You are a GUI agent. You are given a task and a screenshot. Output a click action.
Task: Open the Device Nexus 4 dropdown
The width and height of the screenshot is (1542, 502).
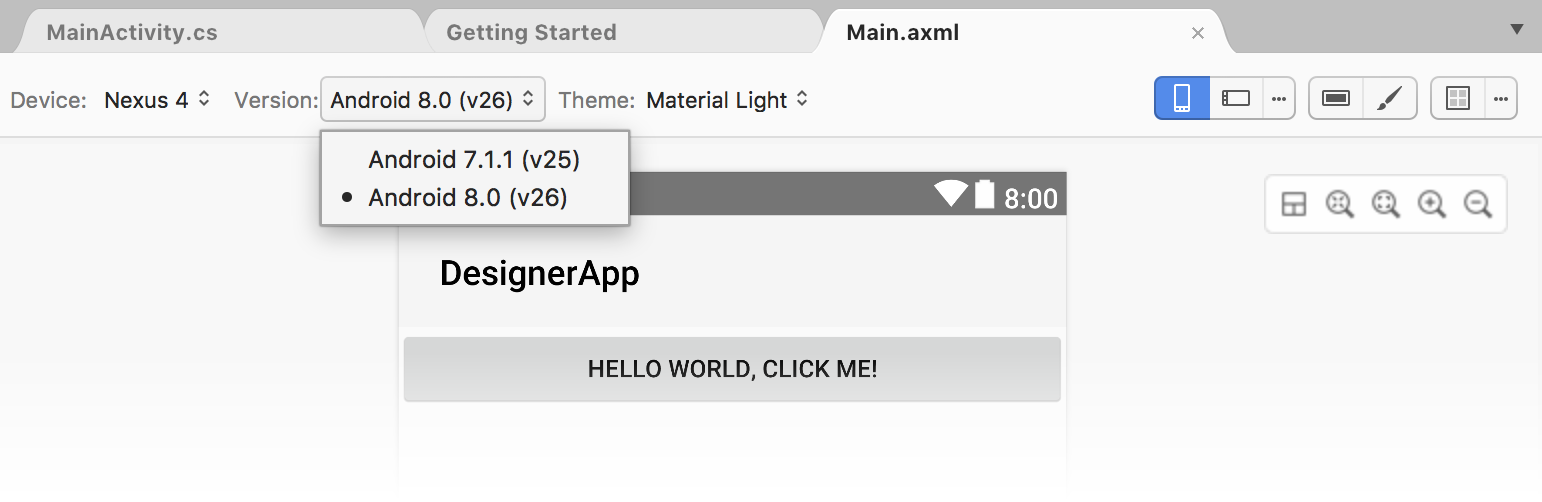pyautogui.click(x=157, y=100)
